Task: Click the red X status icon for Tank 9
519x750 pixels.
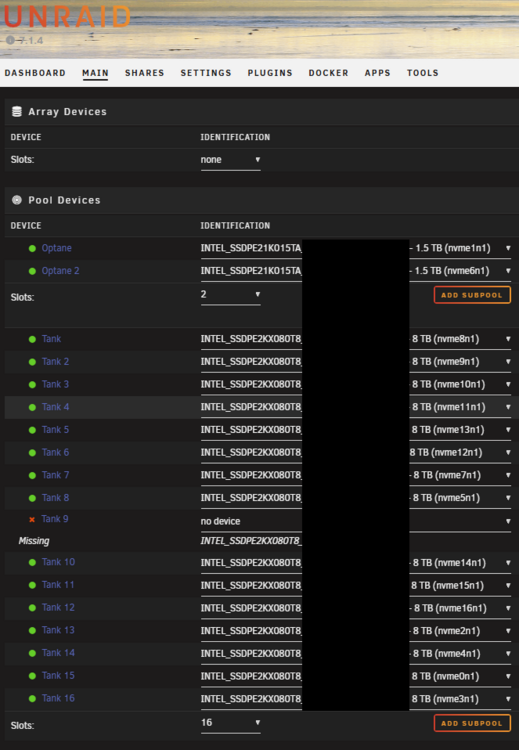Action: [x=32, y=519]
